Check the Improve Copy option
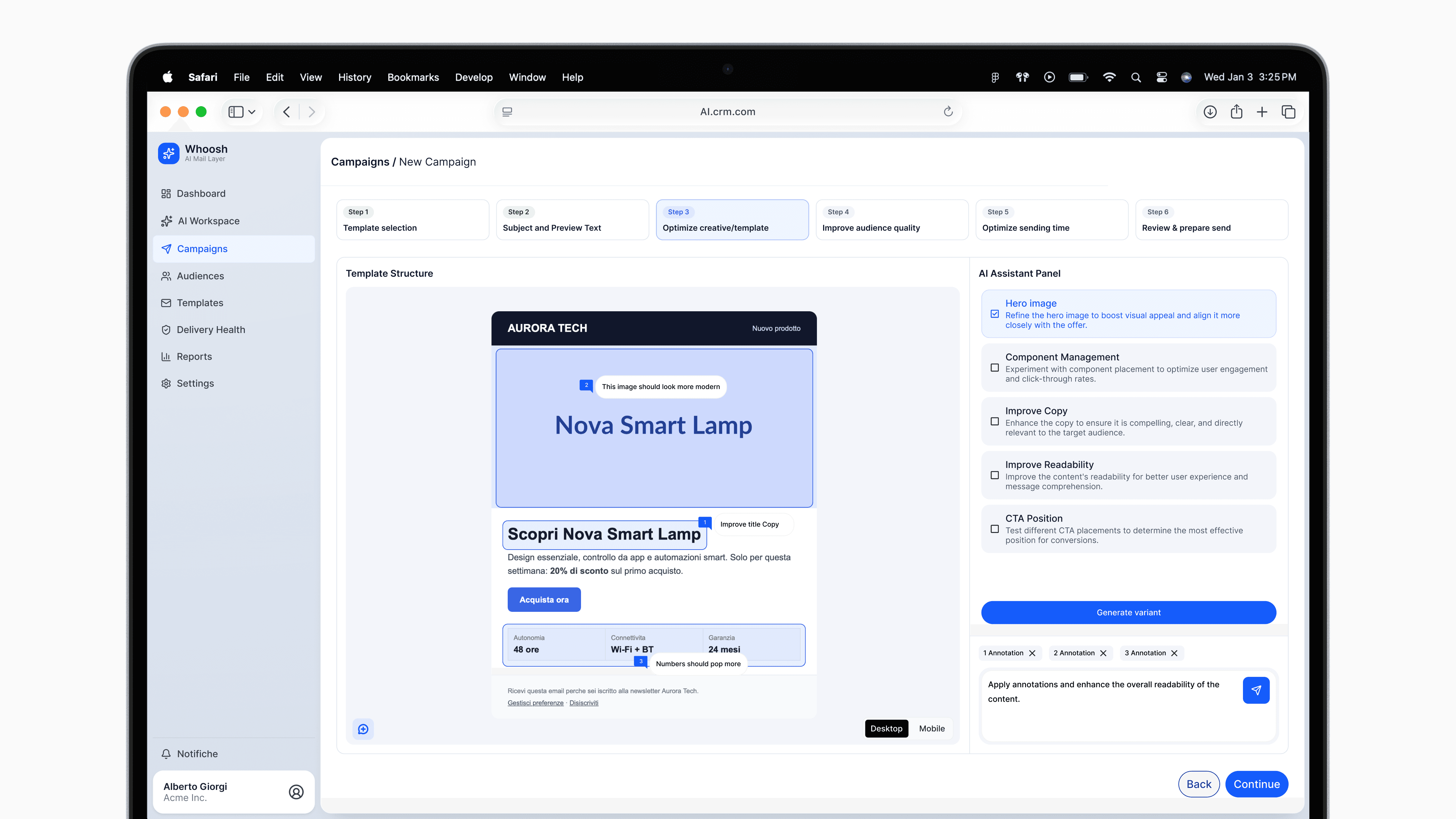1456x819 pixels. 995,422
